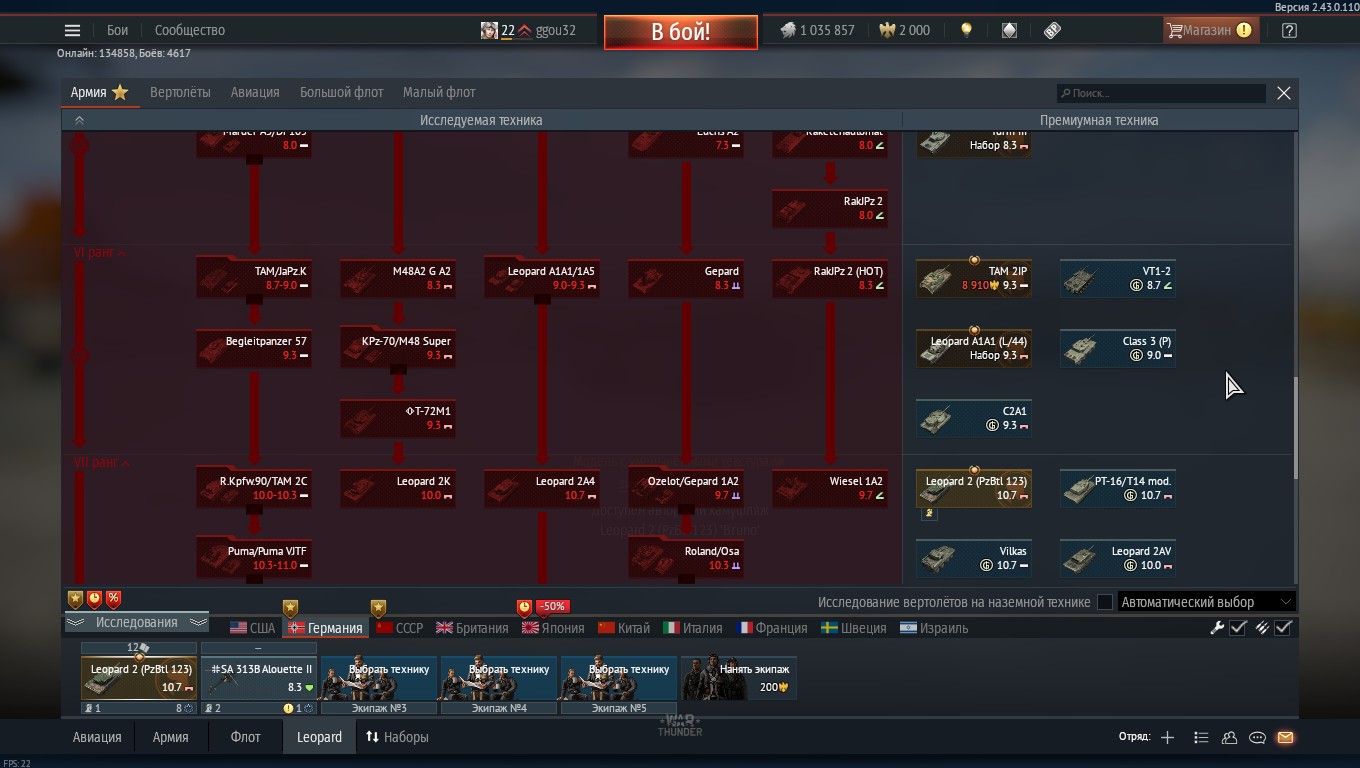
Task: Select the Roland/Osa group card
Action: (x=686, y=558)
